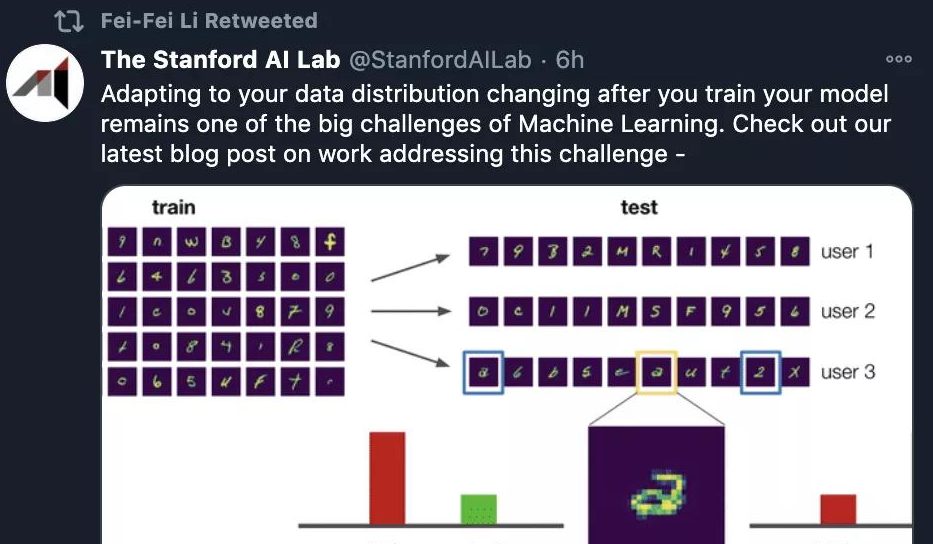Click the small red bar in right chart
The image size is (933, 544).
tap(837, 508)
